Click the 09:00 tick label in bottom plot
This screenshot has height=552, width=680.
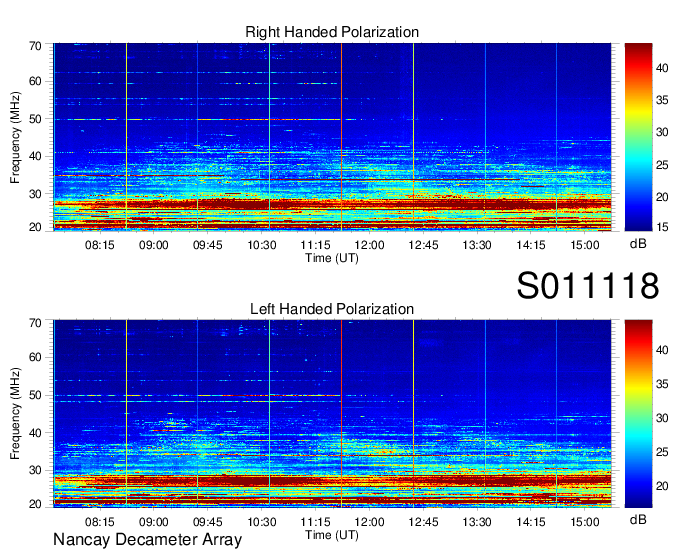point(154,522)
